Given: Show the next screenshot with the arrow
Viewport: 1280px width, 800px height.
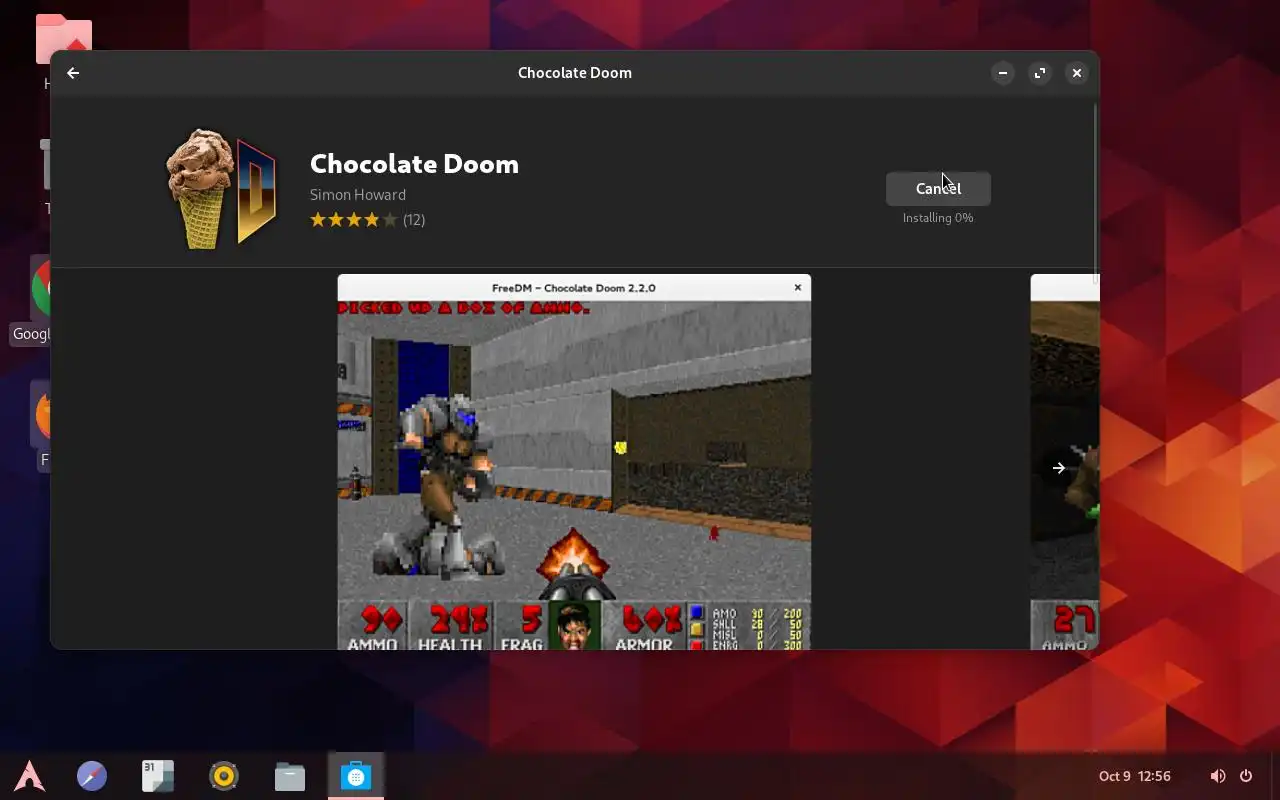Looking at the screenshot, I should [1059, 468].
